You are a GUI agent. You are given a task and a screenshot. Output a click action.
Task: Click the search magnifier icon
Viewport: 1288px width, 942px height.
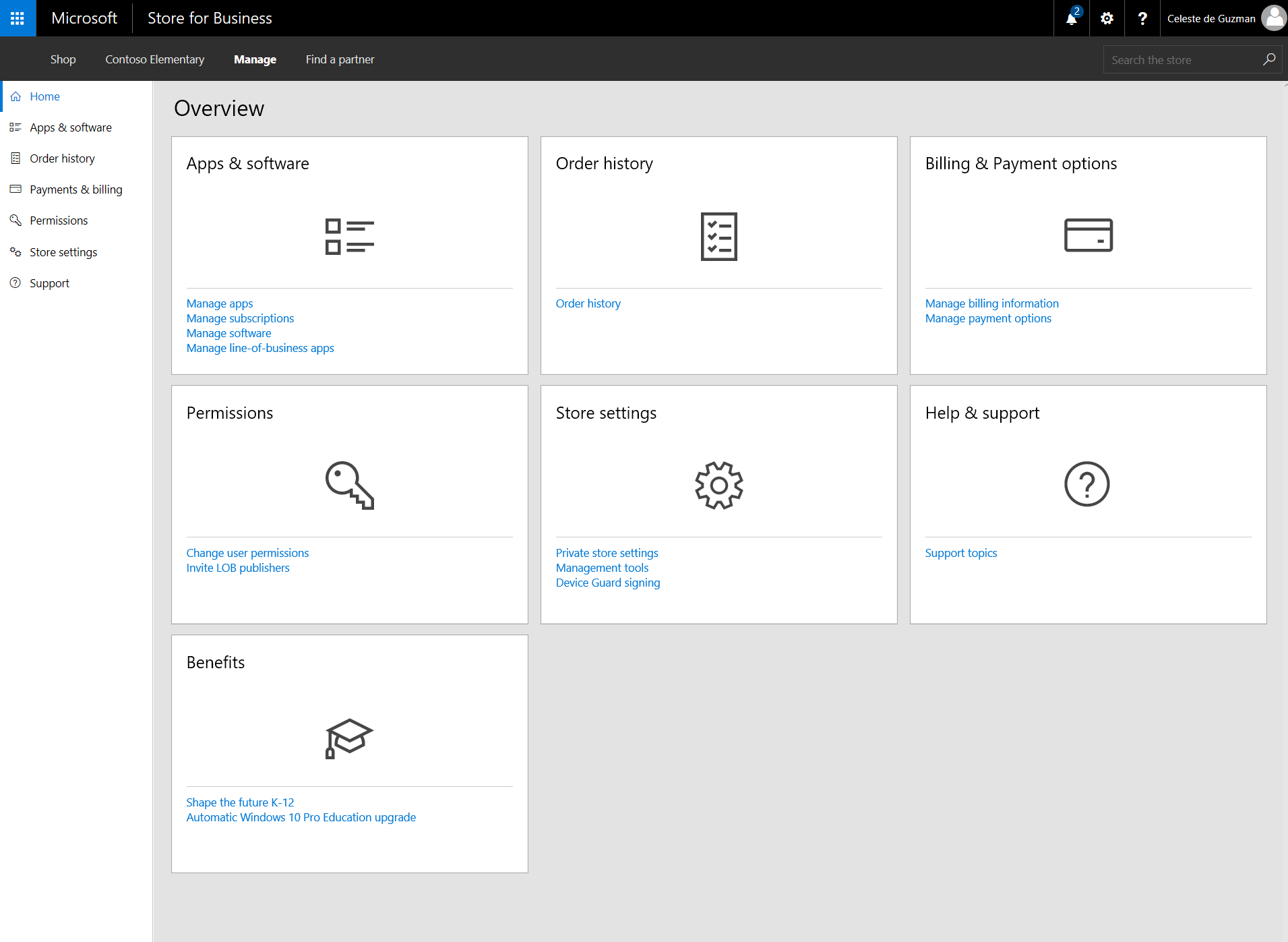click(1269, 59)
